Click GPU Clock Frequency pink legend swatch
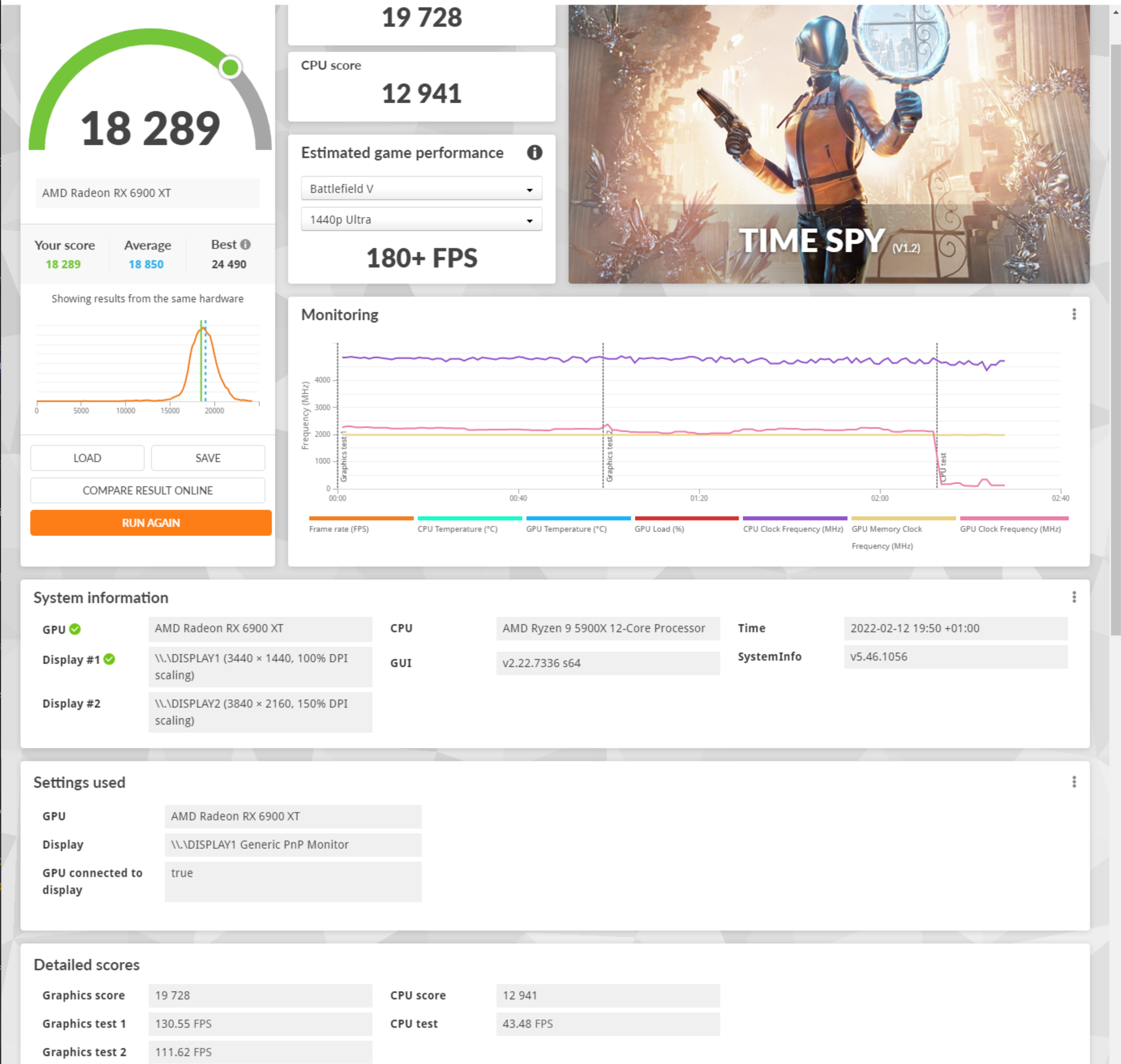This screenshot has width=1121, height=1064. [x=1014, y=518]
